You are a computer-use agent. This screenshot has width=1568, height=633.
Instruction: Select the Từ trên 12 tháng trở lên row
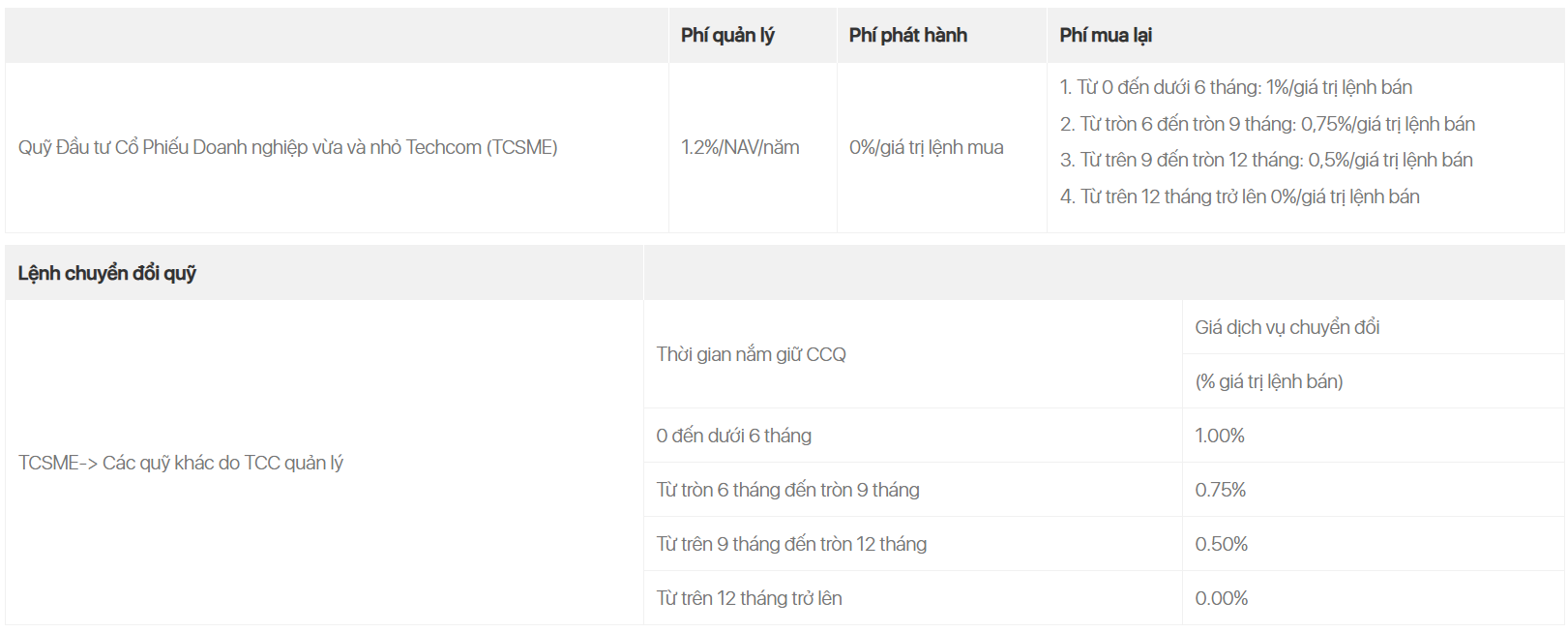(1103, 598)
